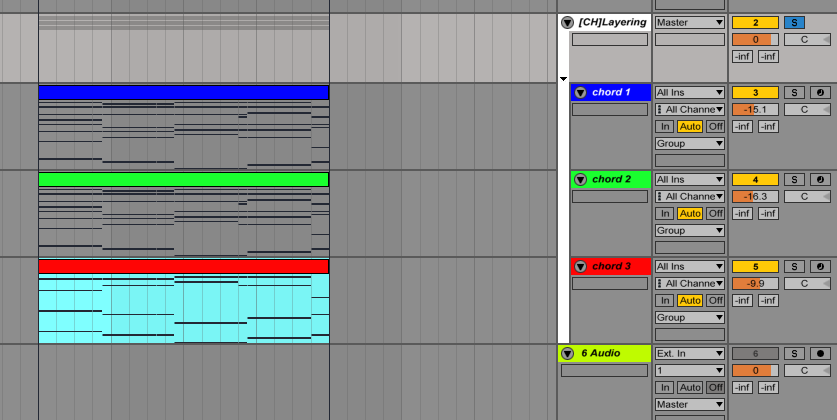This screenshot has height=420, width=837.
Task: Solo the chord 1 track
Action: pyautogui.click(x=794, y=92)
